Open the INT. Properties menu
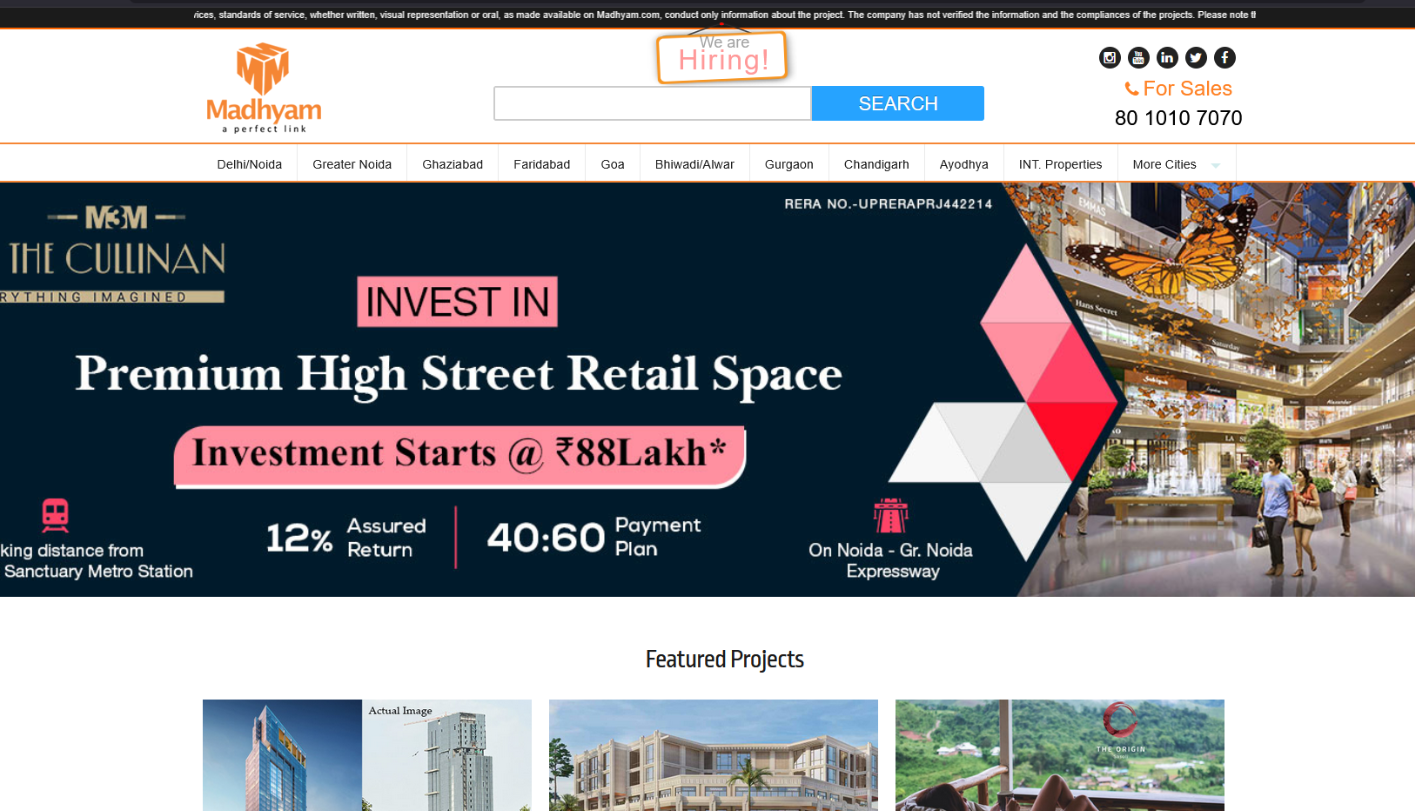 tap(1060, 164)
